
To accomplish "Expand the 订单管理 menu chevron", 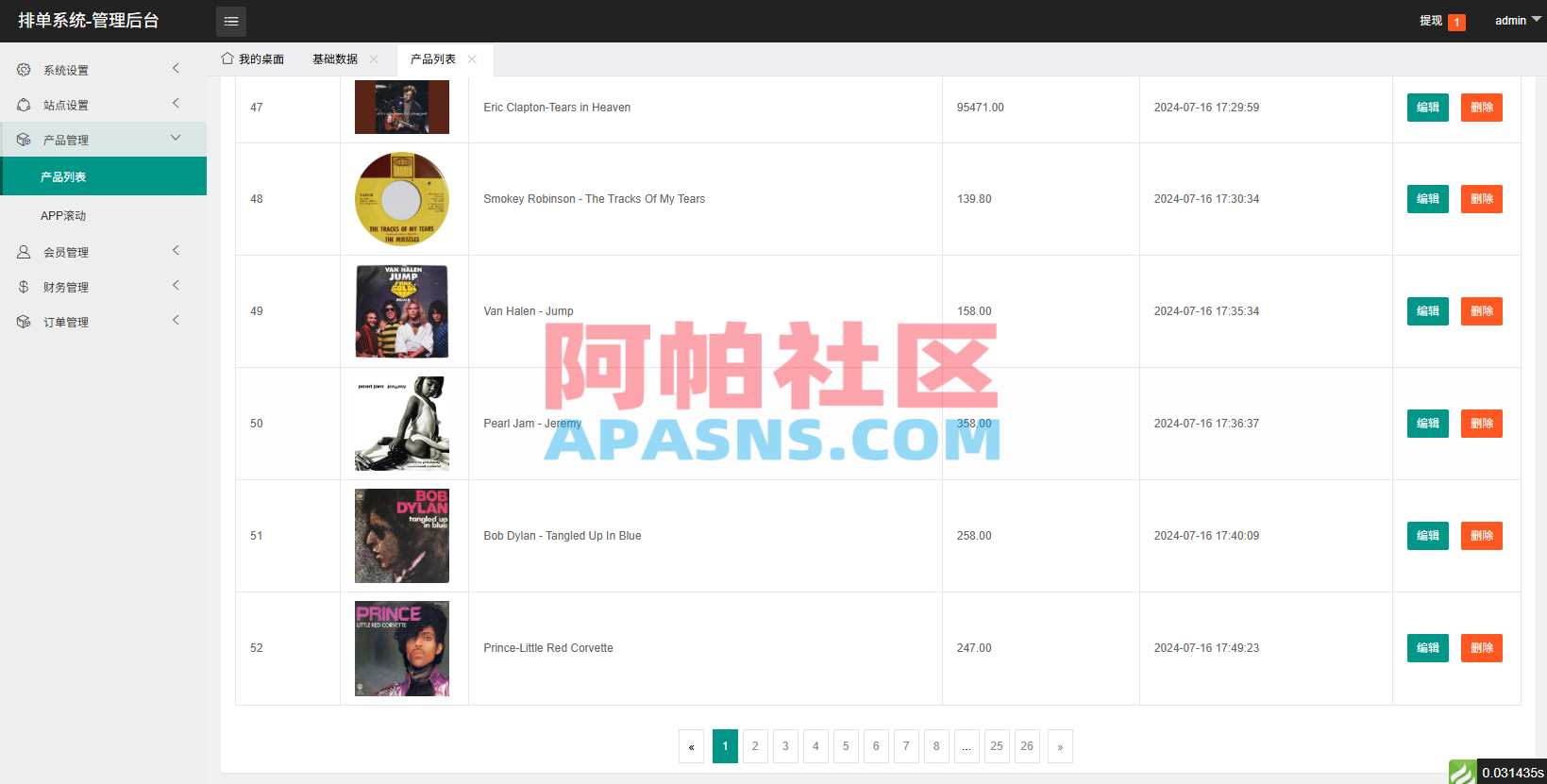I will click(176, 320).
